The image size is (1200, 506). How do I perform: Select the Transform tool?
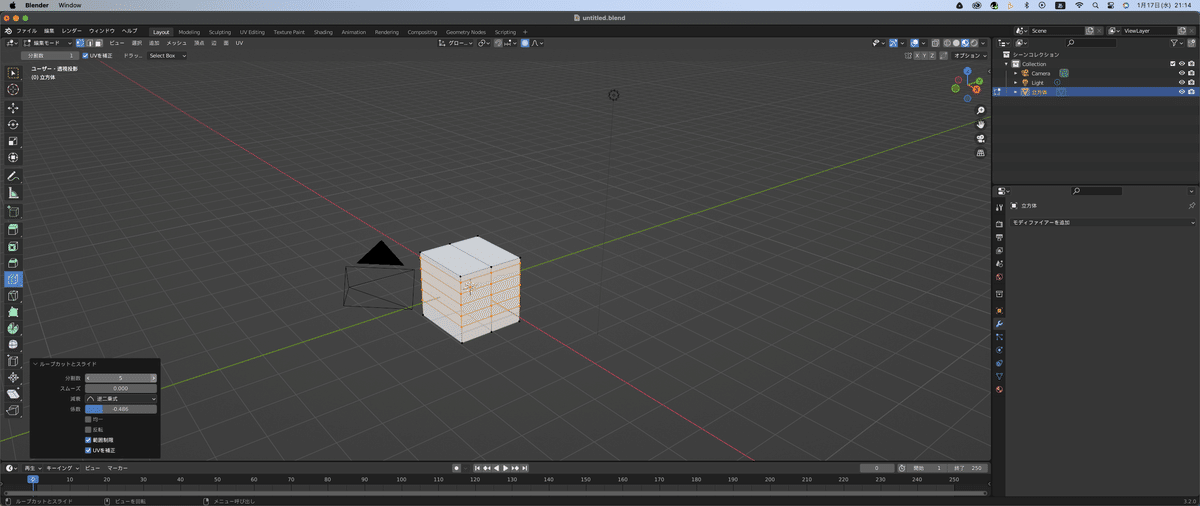click(x=13, y=157)
